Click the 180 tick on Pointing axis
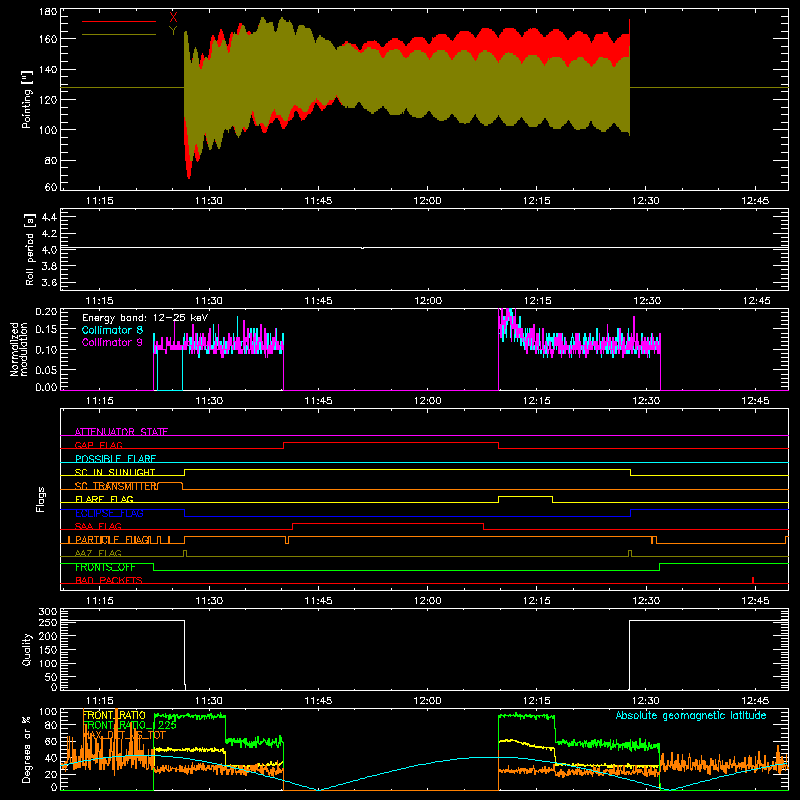 tap(48, 11)
